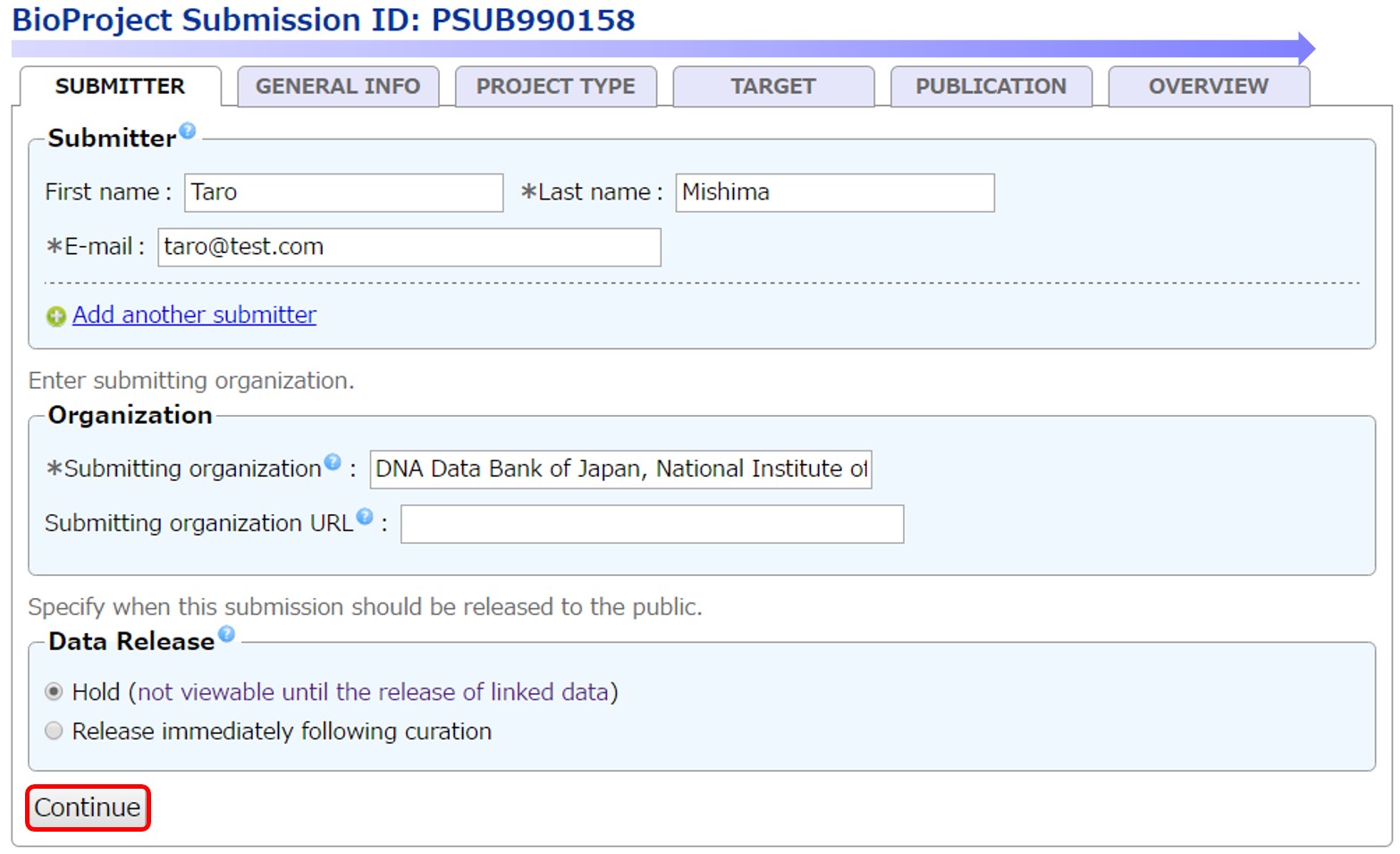Viewport: 1400px width, 854px height.
Task: Click the green plus add submitter icon
Action: [56, 317]
